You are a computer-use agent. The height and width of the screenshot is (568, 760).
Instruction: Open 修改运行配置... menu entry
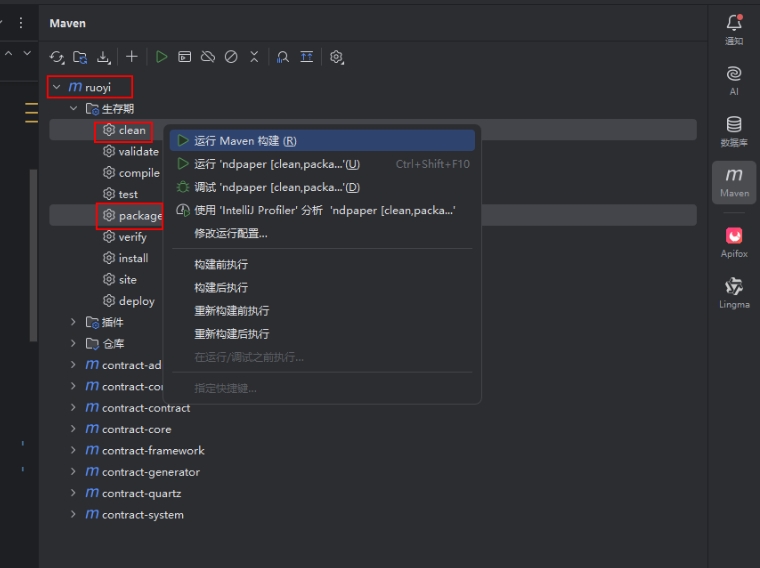tap(322, 234)
